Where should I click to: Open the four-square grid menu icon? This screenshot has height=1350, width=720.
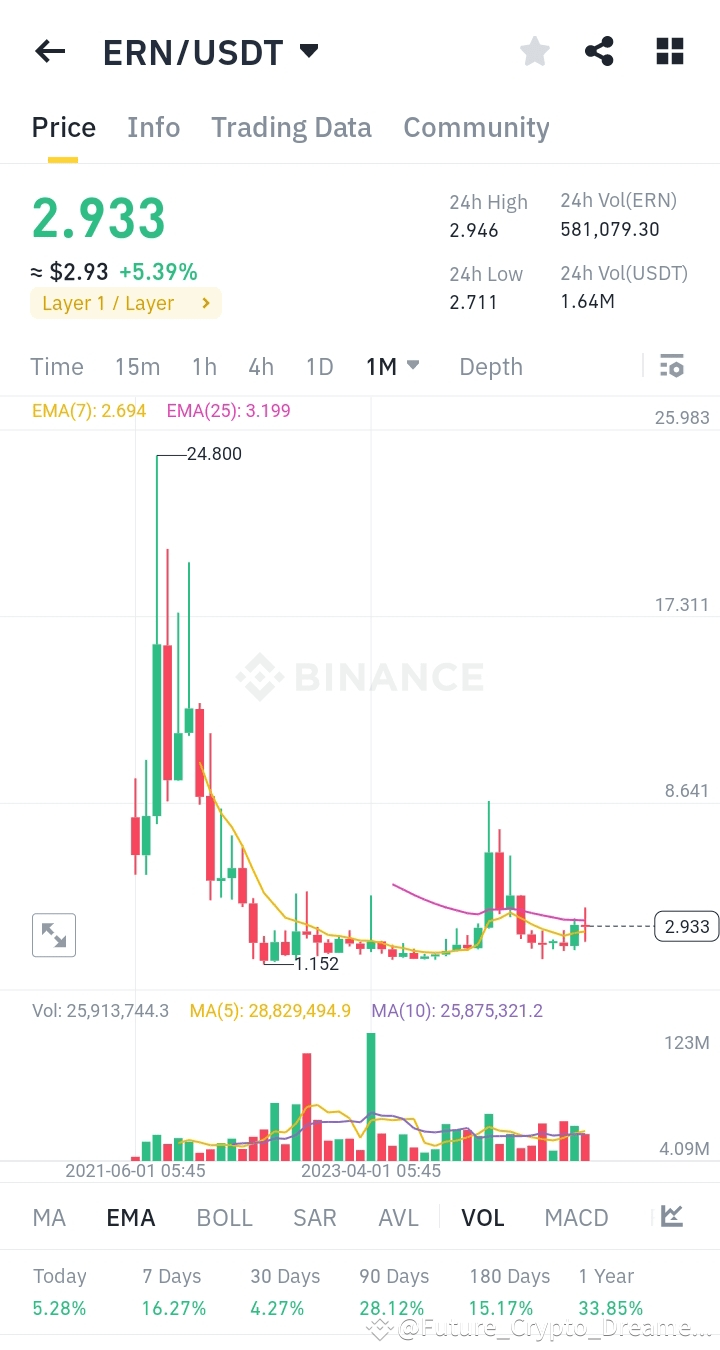tap(670, 52)
